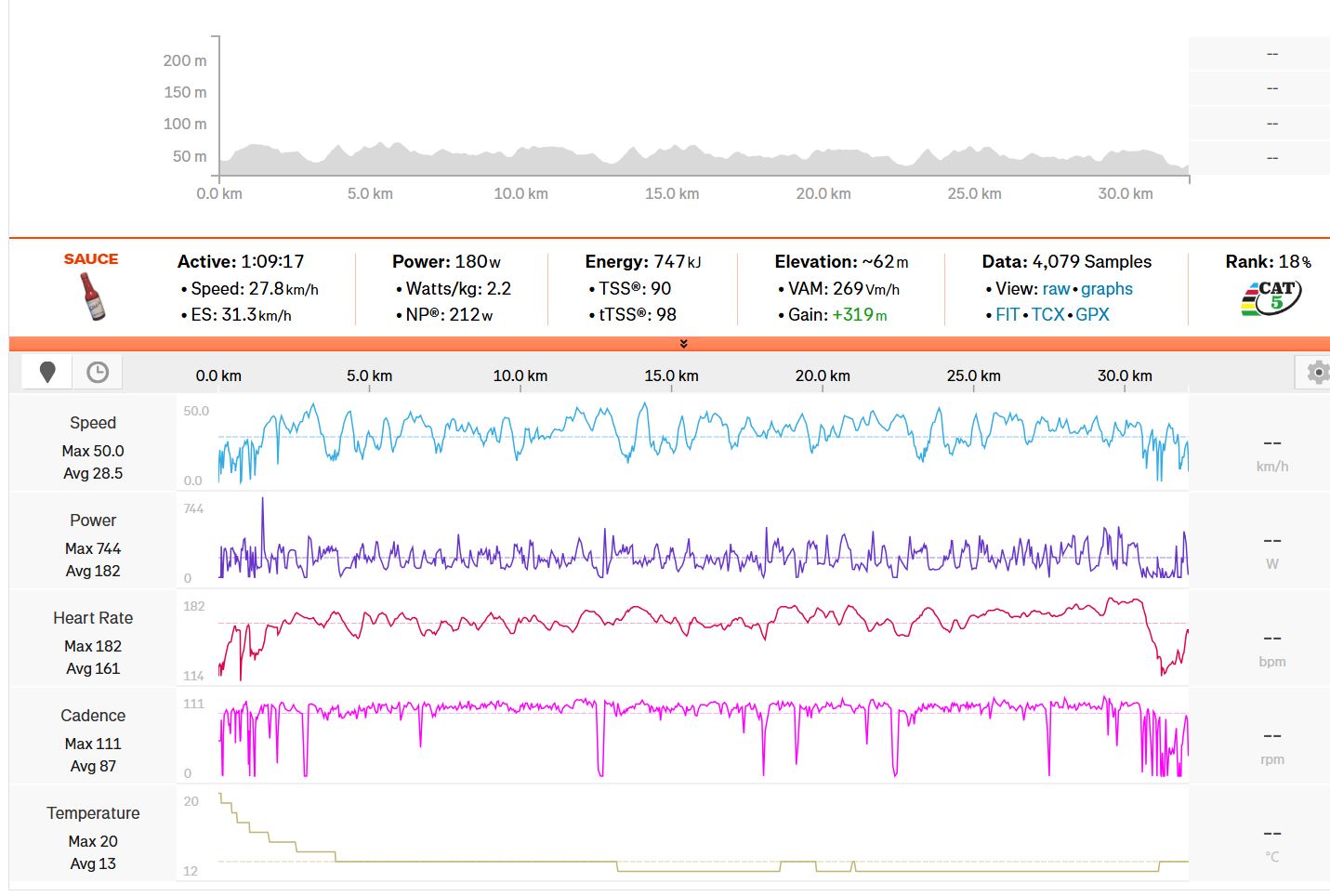This screenshot has height=896, width=1330.
Task: Switch x-axis to time with clock icon
Action: point(98,373)
